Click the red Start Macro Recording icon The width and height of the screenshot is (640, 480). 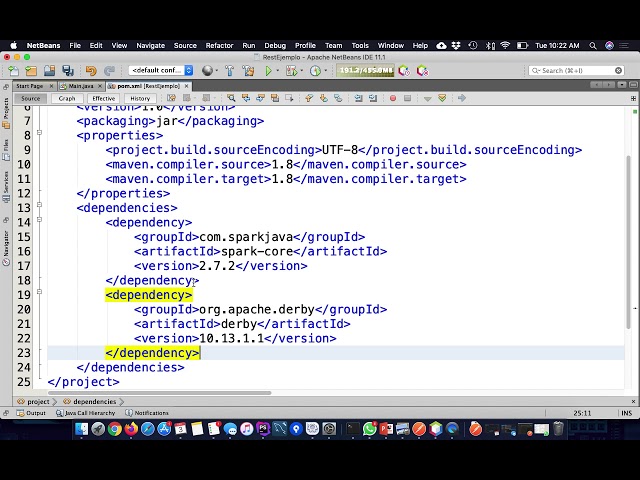coord(393,98)
